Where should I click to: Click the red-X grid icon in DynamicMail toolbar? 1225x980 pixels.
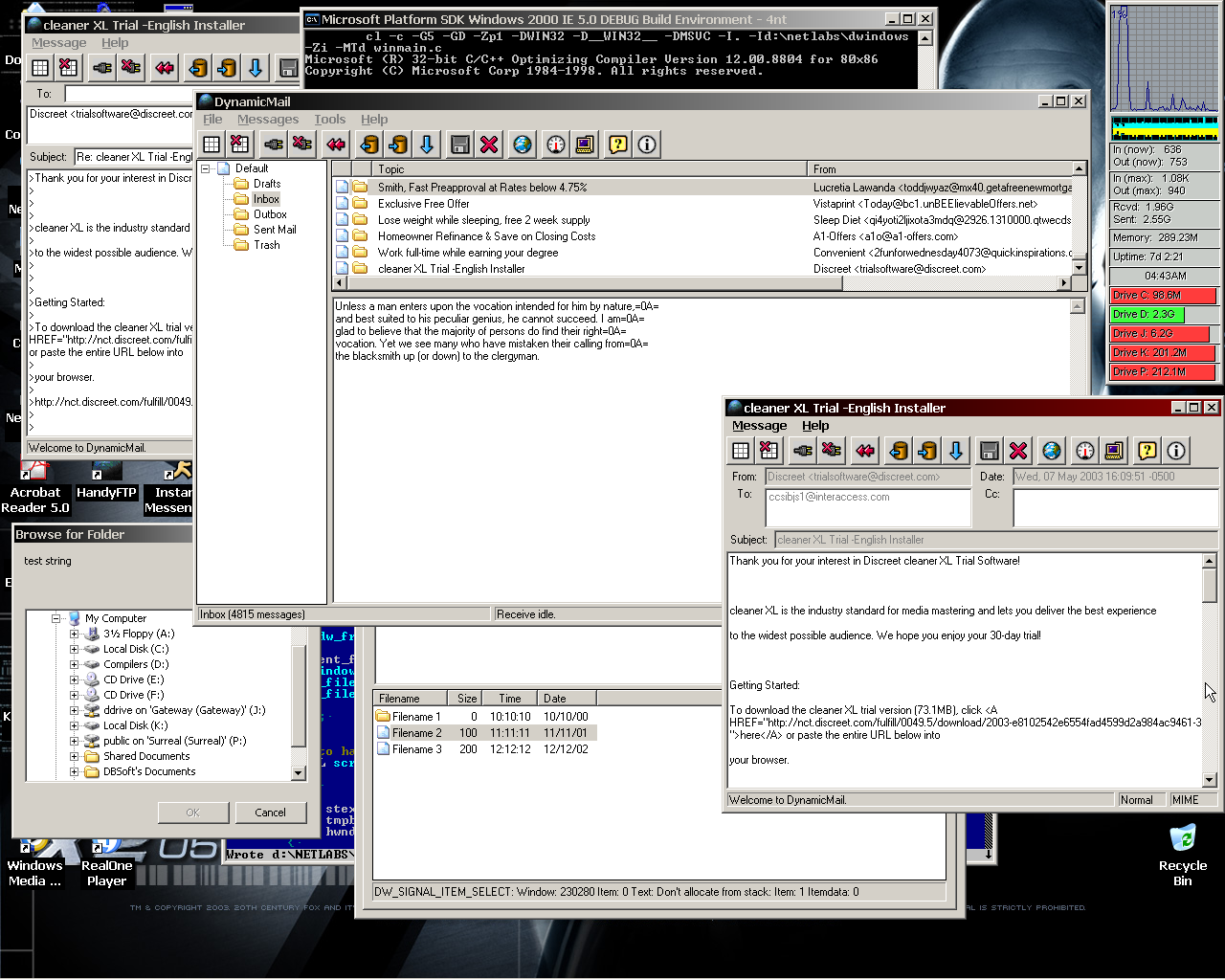tap(240, 145)
